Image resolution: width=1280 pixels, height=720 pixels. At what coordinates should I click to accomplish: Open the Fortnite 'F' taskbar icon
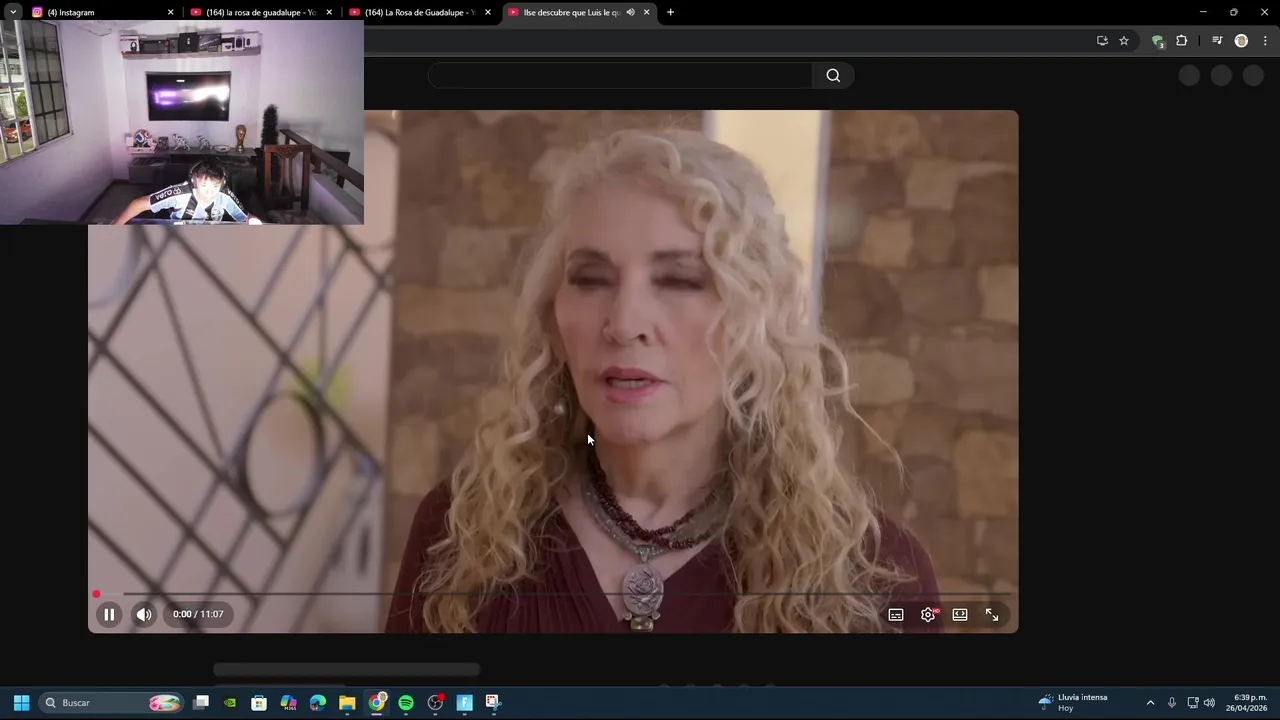click(x=464, y=703)
